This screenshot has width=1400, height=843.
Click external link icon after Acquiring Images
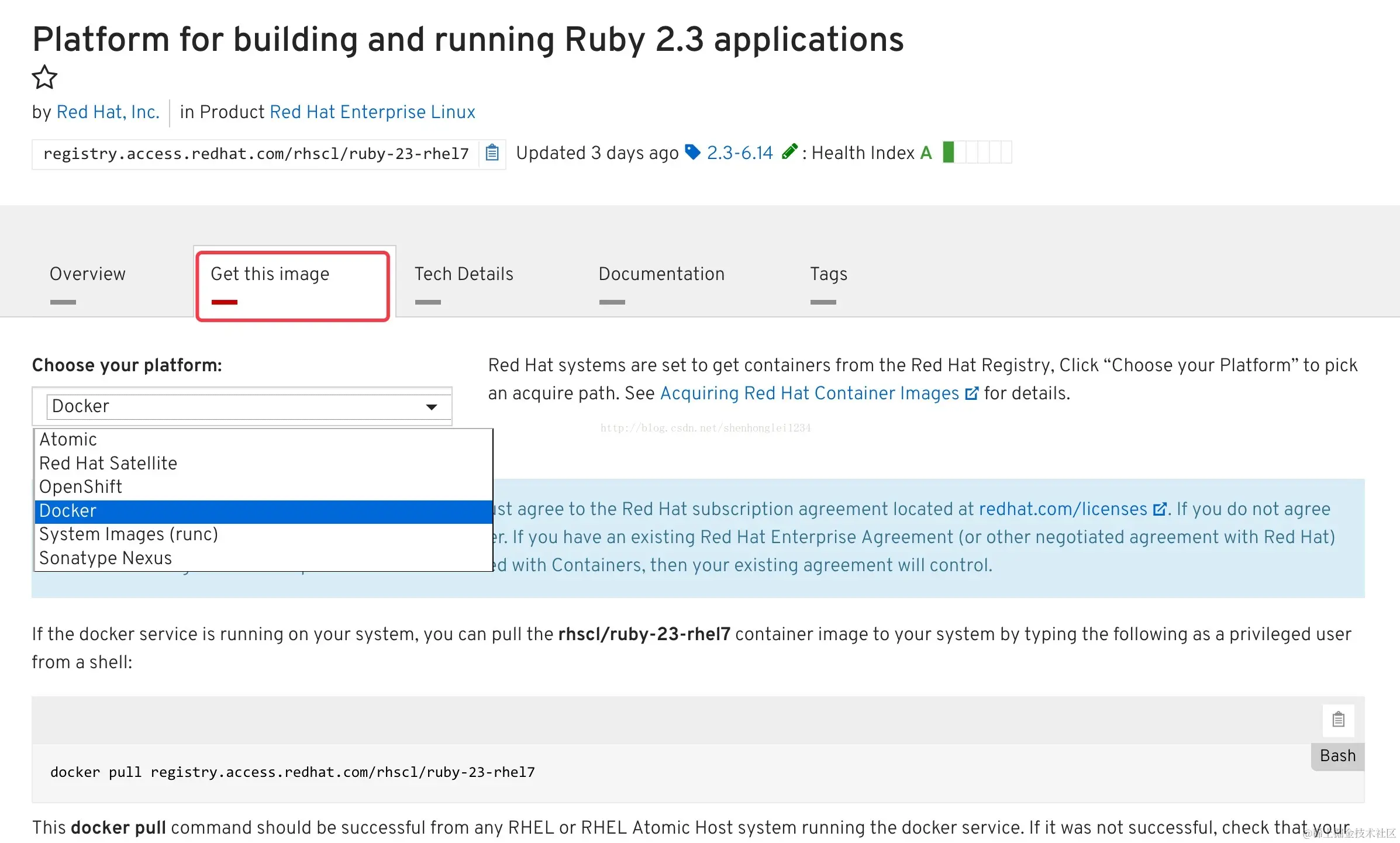coord(971,393)
